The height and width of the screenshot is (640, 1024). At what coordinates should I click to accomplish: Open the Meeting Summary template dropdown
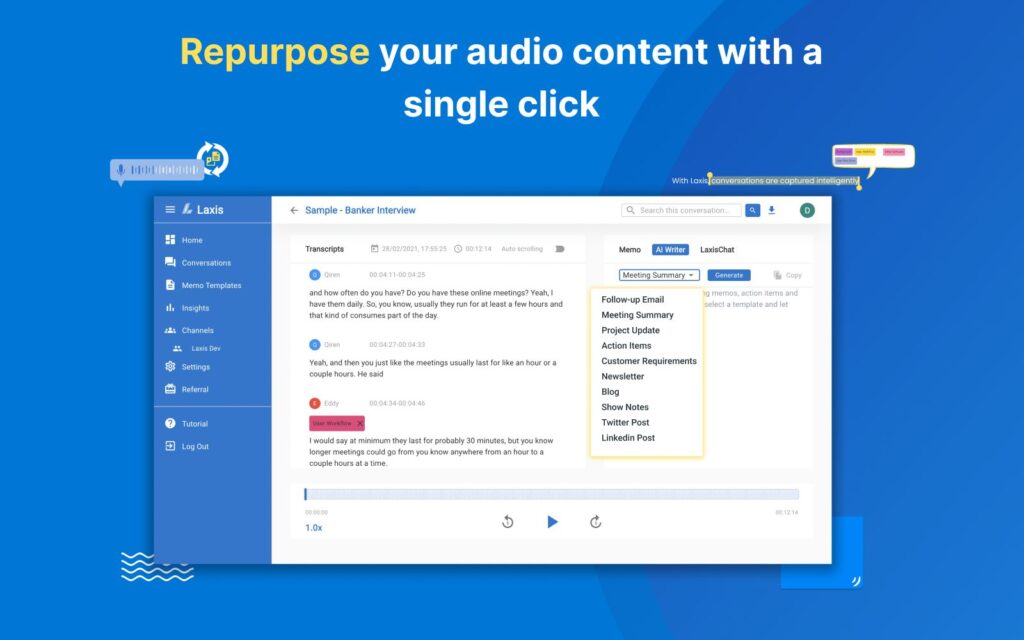659,275
